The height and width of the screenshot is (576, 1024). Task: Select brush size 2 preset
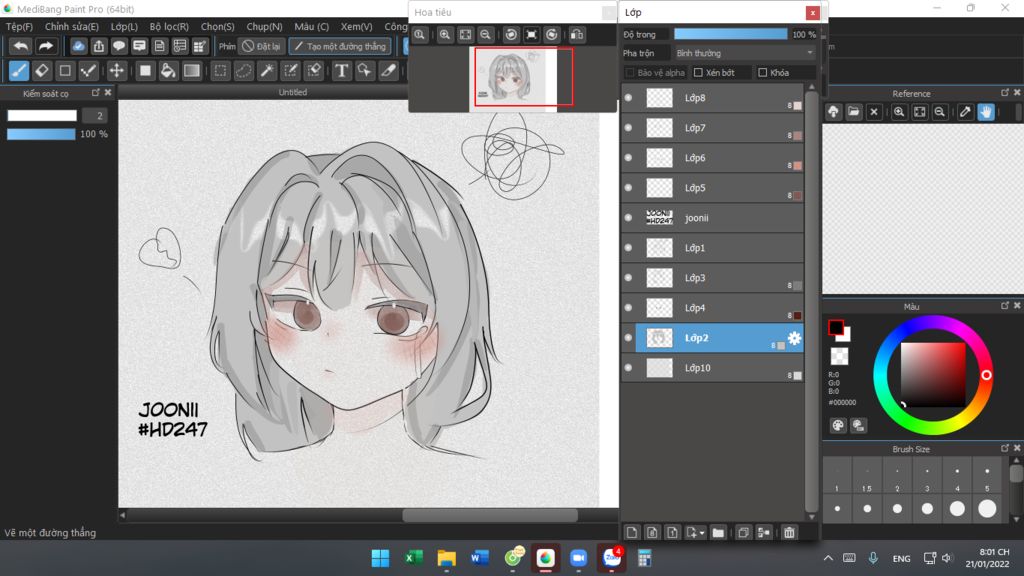pos(897,477)
